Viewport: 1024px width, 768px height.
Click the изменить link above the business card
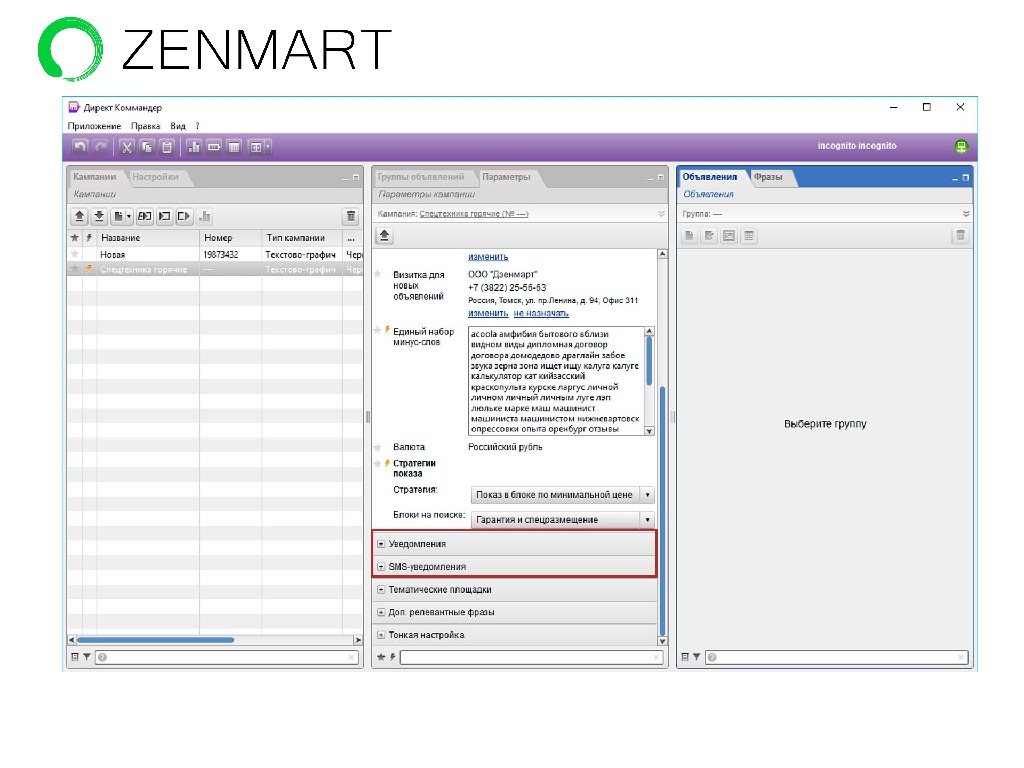(488, 257)
